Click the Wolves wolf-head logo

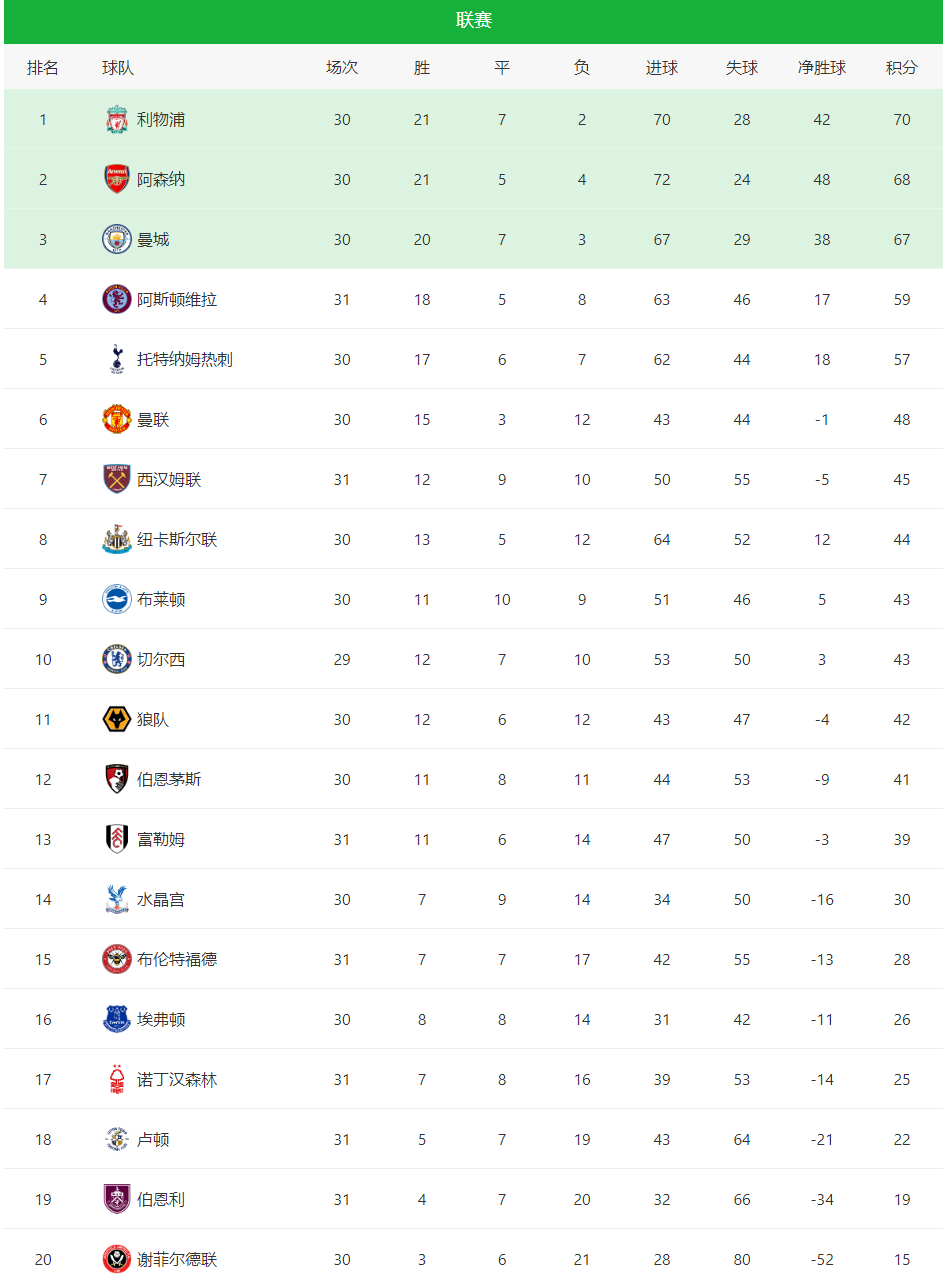tap(117, 720)
